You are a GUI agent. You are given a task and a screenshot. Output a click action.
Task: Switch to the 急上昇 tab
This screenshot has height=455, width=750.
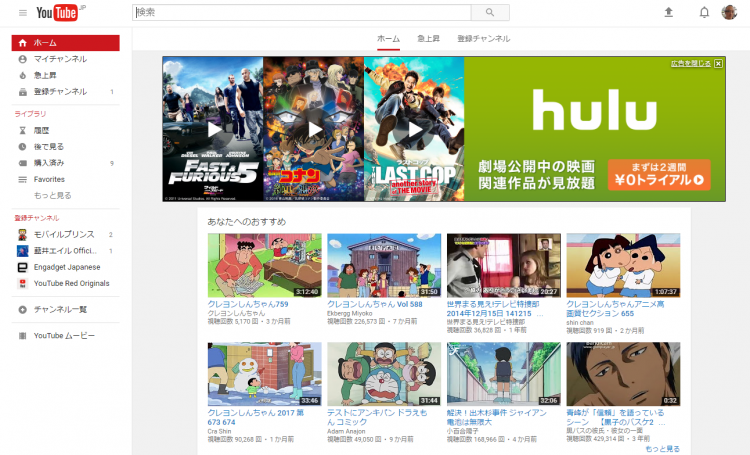pyautogui.click(x=428, y=39)
